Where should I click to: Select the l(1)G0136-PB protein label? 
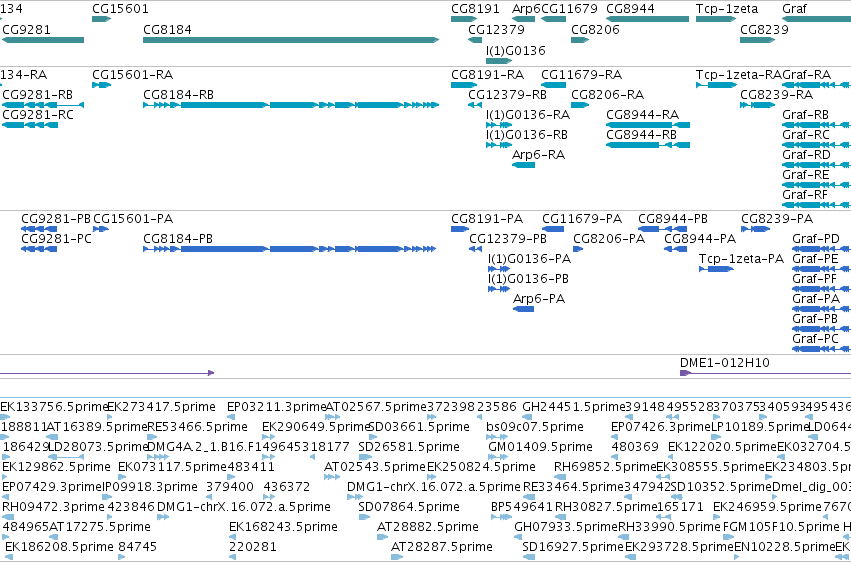pyautogui.click(x=528, y=279)
